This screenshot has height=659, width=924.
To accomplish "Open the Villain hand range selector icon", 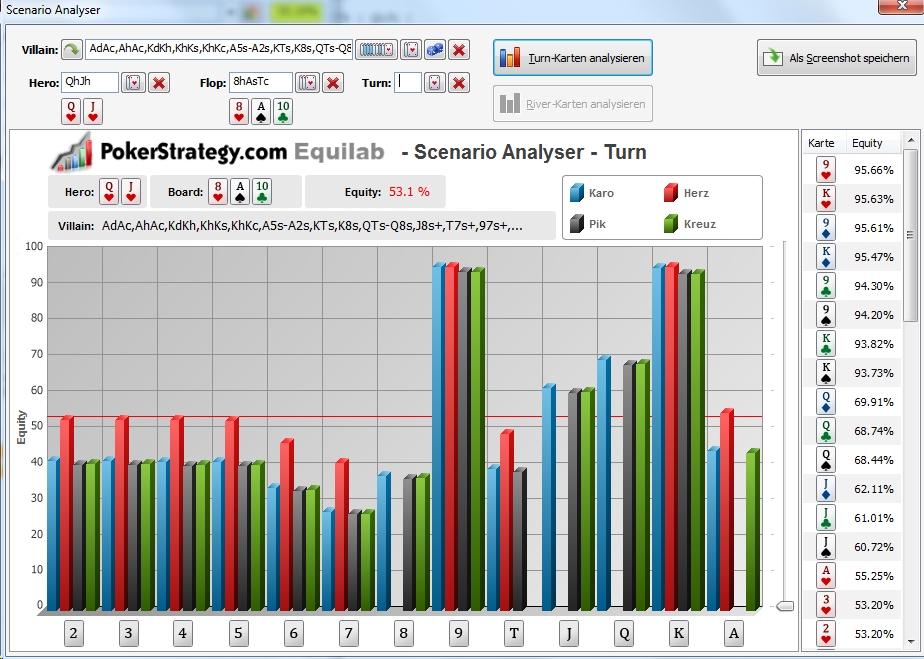I will click(x=376, y=50).
